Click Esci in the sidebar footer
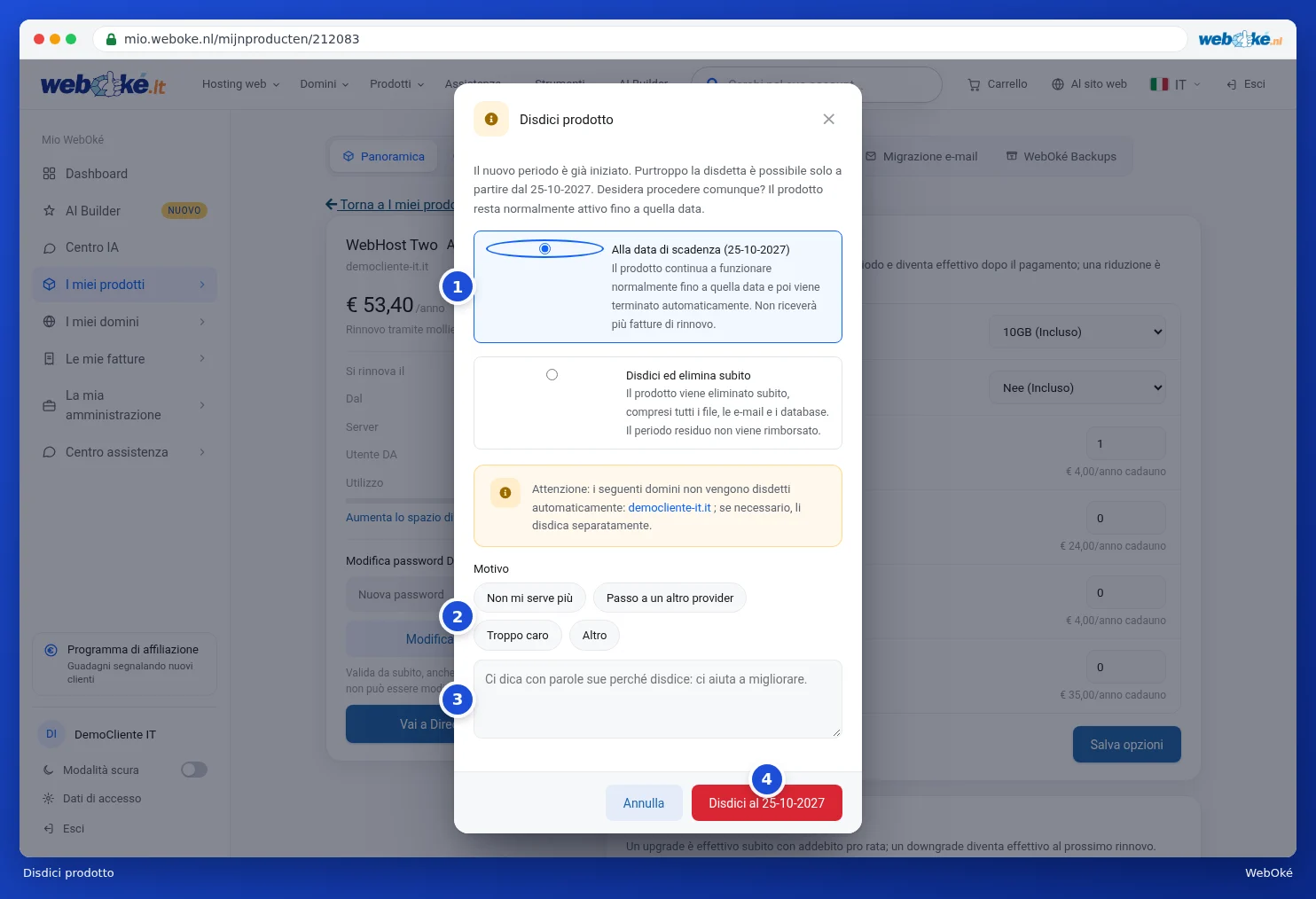This screenshot has width=1316, height=899. [64, 829]
